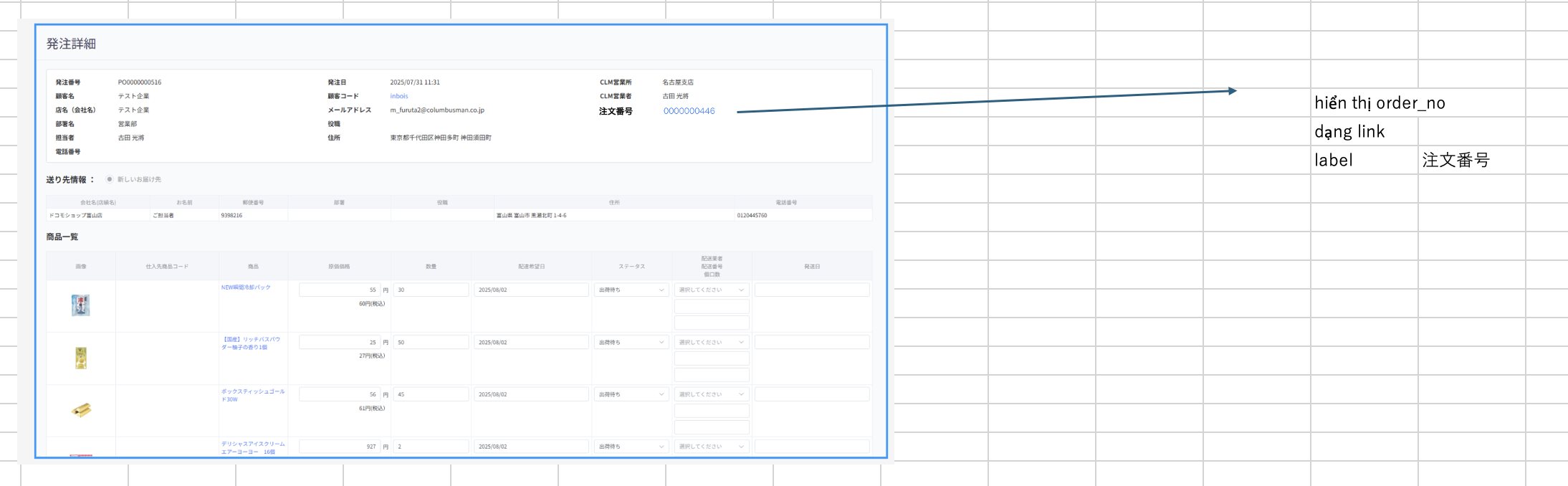Expand status dropdown in ボックスティッシュ row

click(x=631, y=394)
